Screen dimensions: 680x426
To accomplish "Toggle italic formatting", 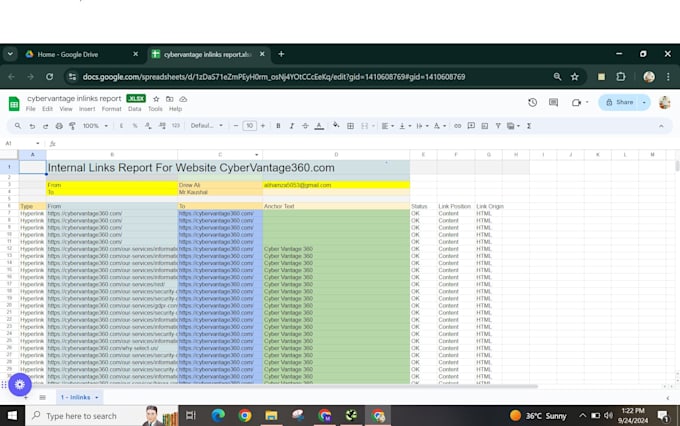I will coord(292,126).
